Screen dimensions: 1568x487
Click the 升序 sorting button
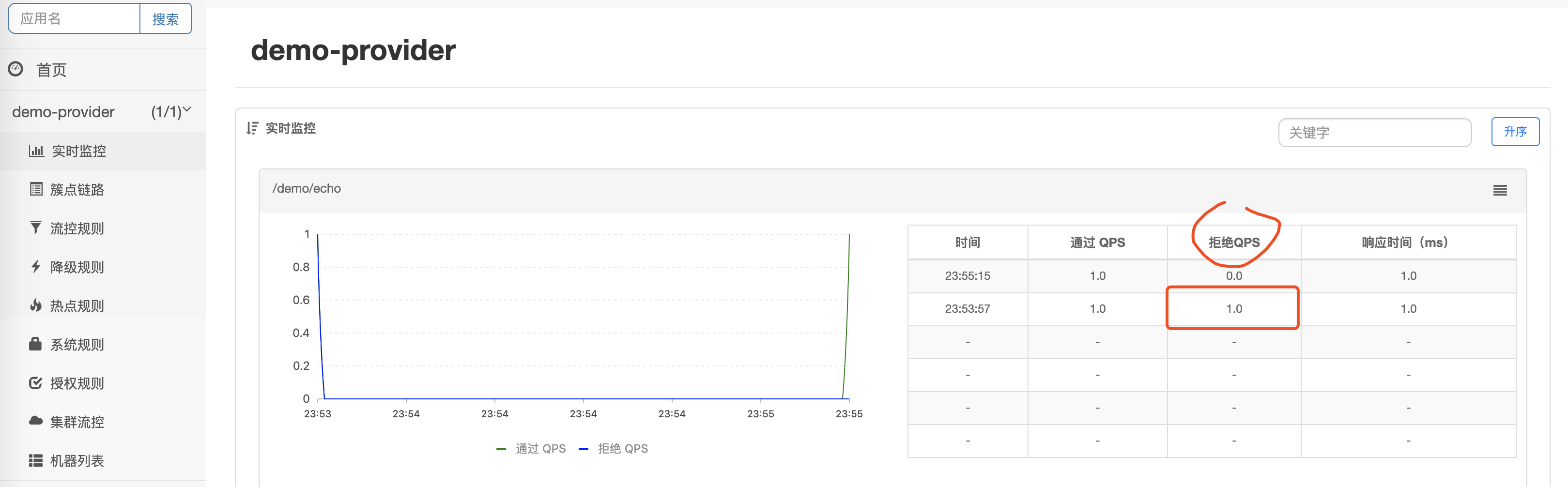click(x=1515, y=132)
